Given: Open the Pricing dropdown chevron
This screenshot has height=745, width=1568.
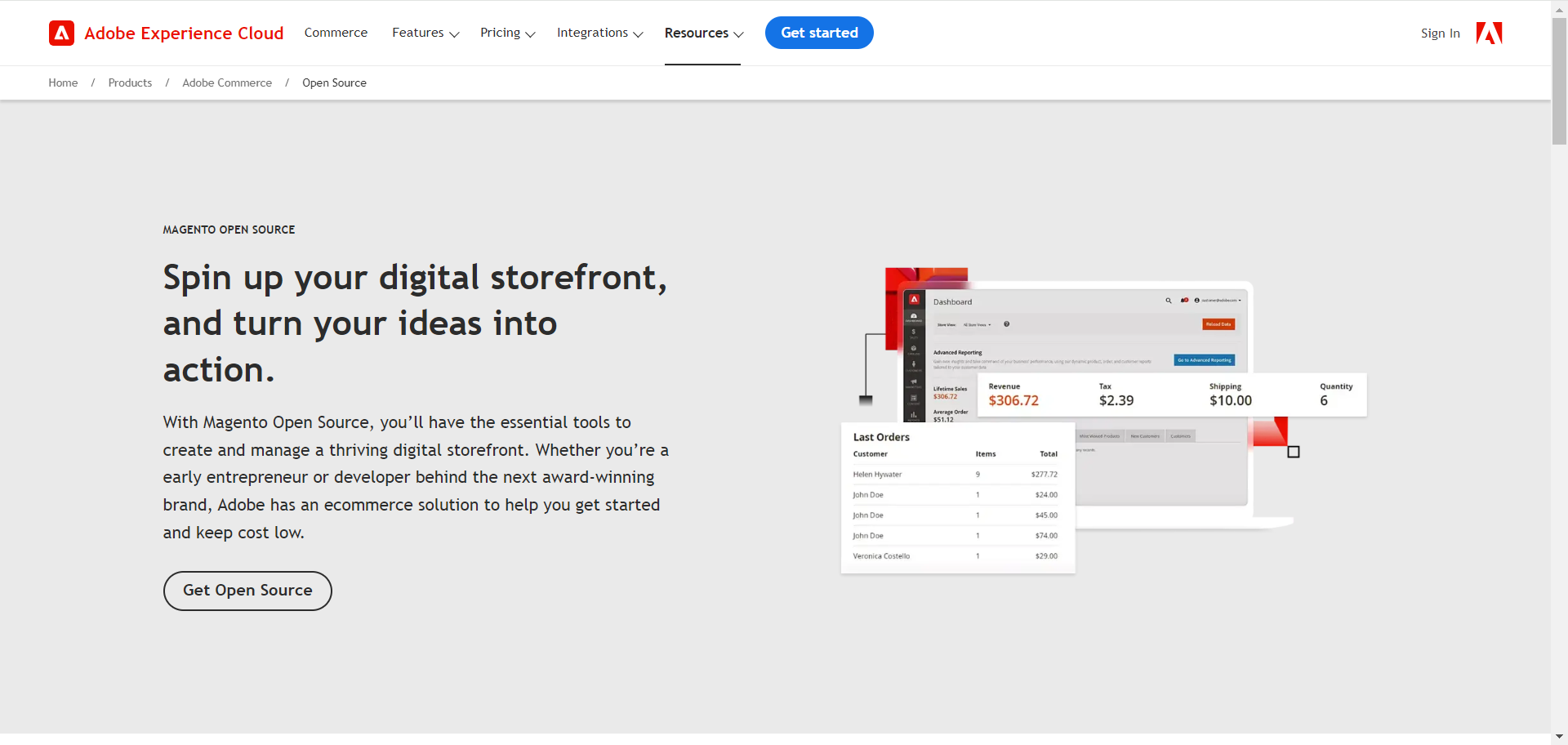Looking at the screenshot, I should pos(530,34).
